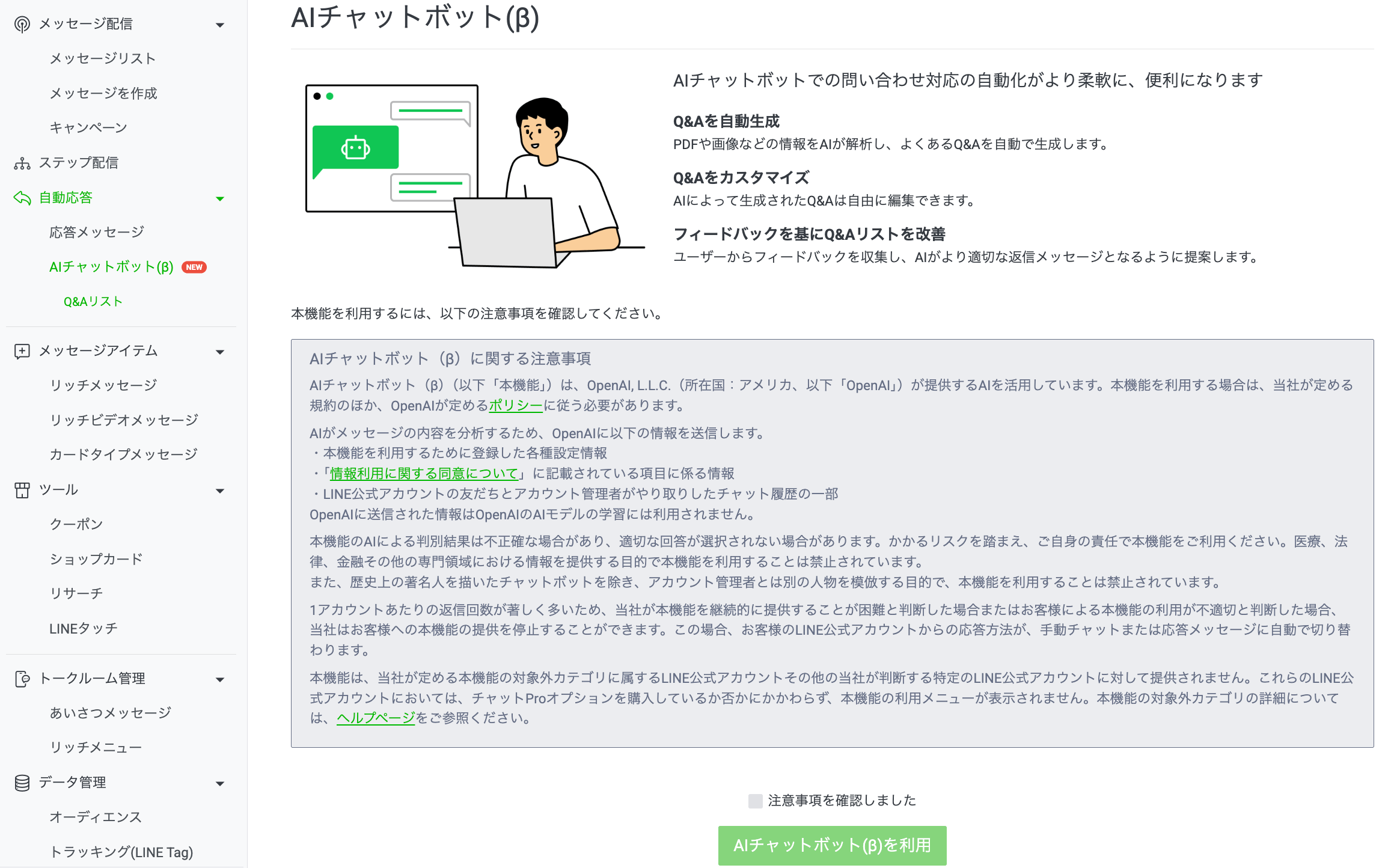Image resolution: width=1397 pixels, height=868 pixels.
Task: Click the メッセージアイテム plus-bubble icon
Action: tap(22, 351)
